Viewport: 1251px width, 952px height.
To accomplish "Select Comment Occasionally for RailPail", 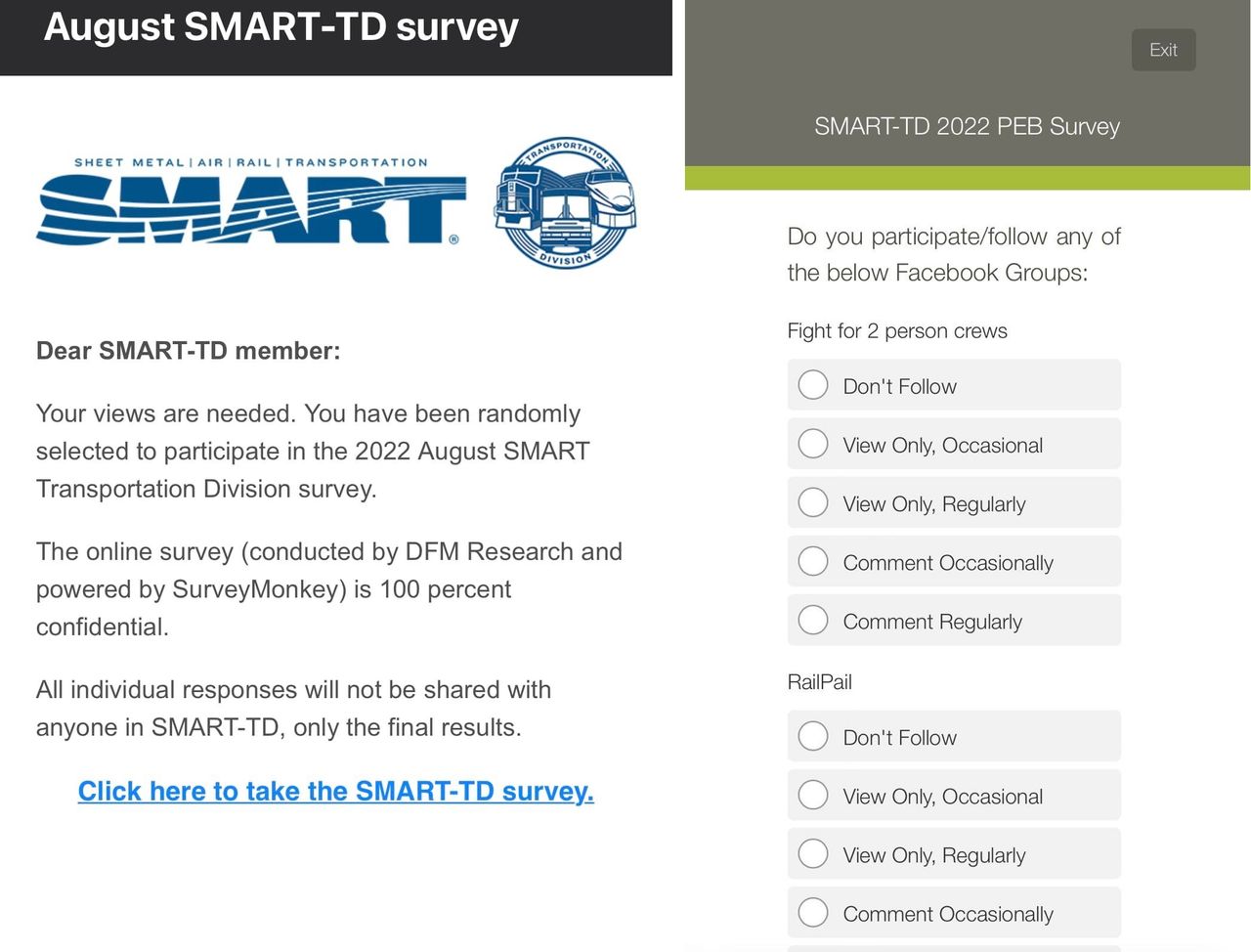I will pos(813,912).
